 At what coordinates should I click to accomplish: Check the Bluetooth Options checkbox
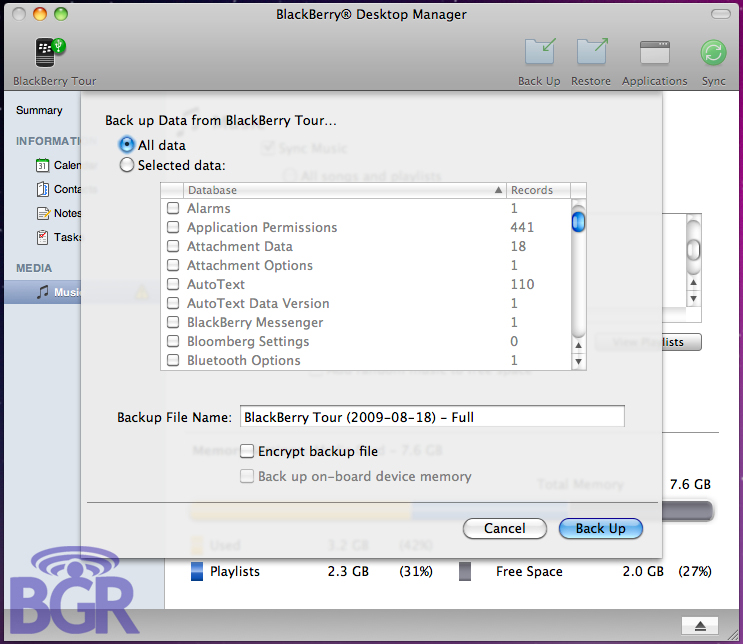click(173, 360)
